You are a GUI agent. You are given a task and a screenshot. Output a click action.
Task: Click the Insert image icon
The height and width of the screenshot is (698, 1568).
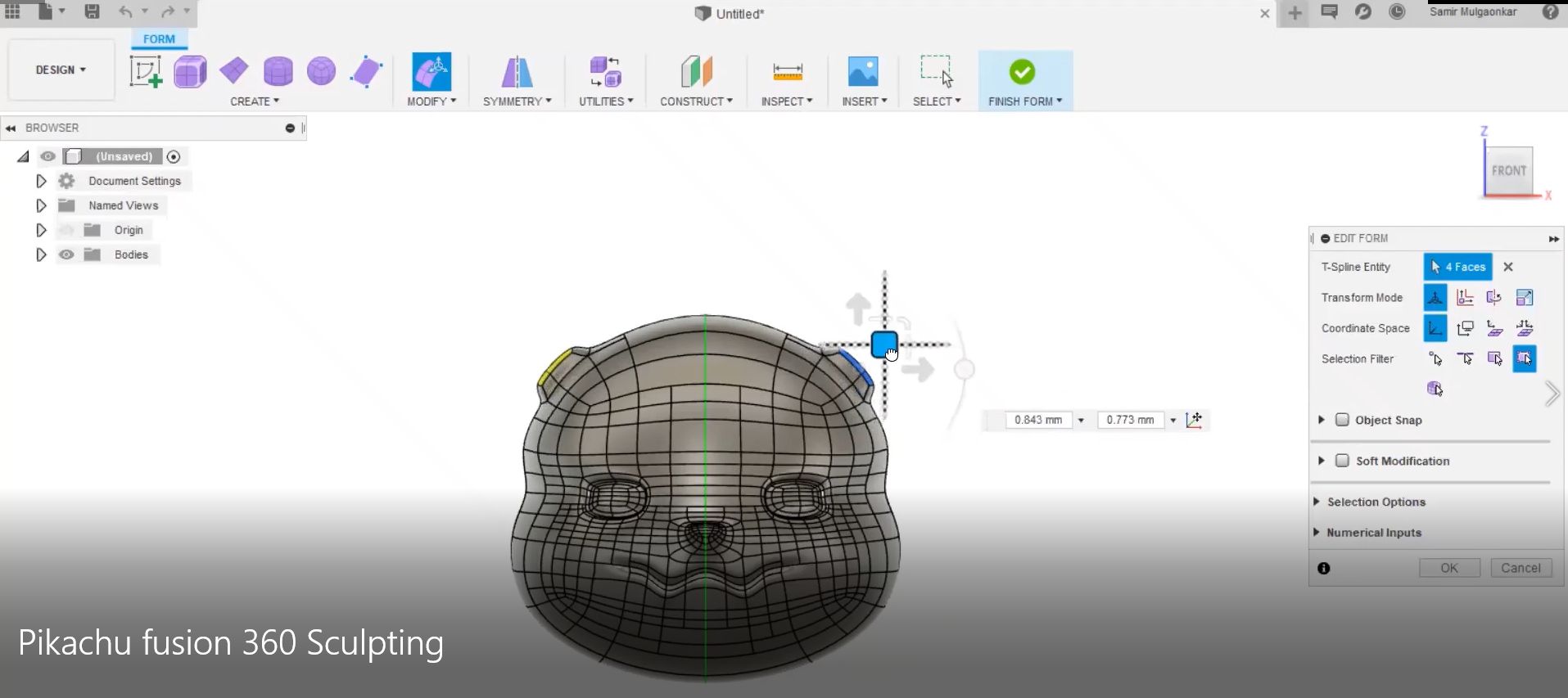point(863,71)
